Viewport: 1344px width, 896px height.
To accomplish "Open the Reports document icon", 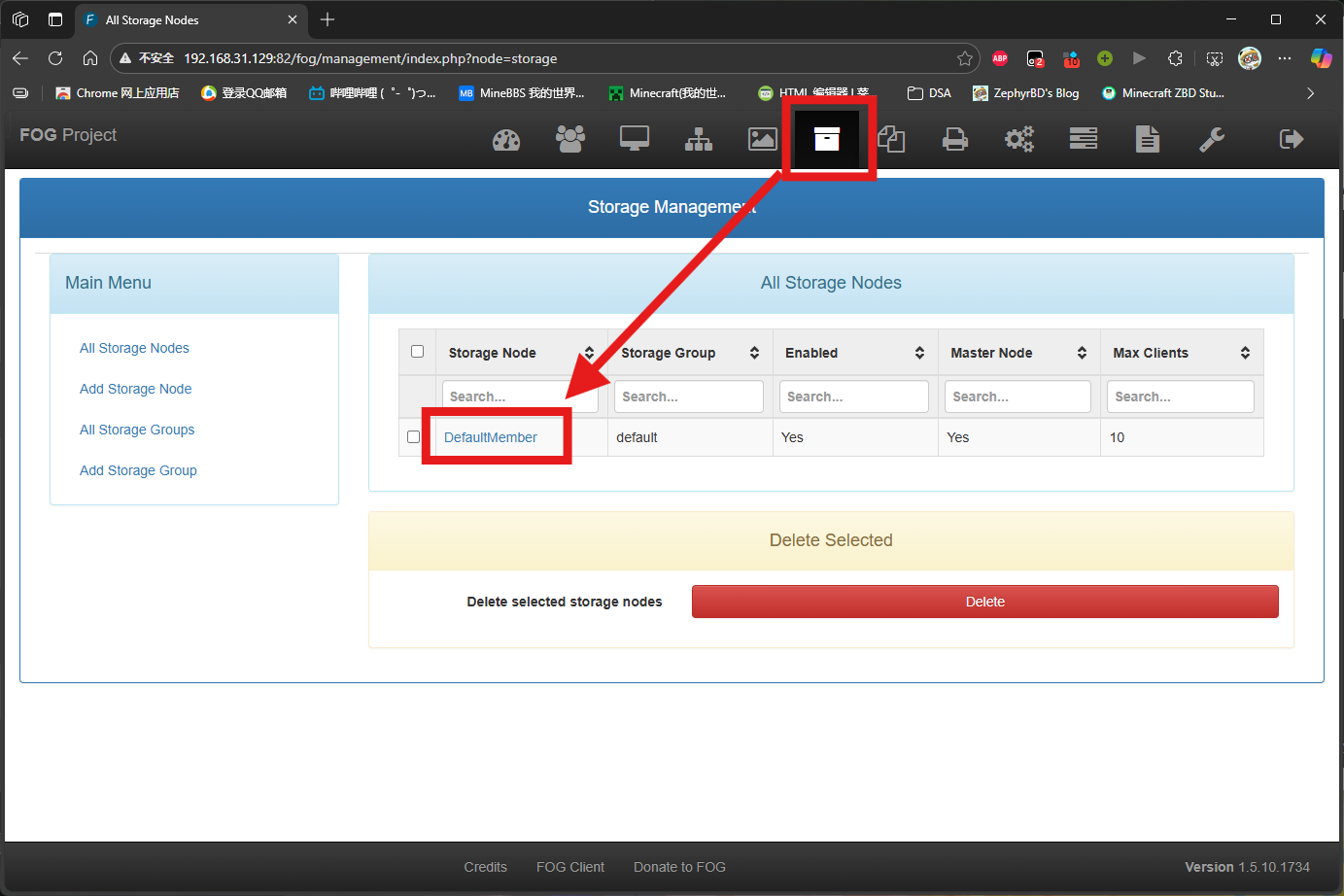I will coord(1148,139).
